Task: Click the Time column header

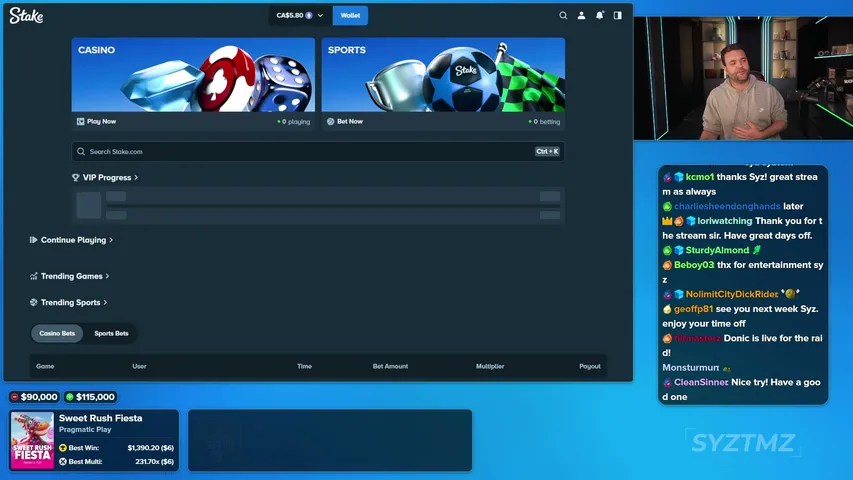Action: [x=305, y=366]
